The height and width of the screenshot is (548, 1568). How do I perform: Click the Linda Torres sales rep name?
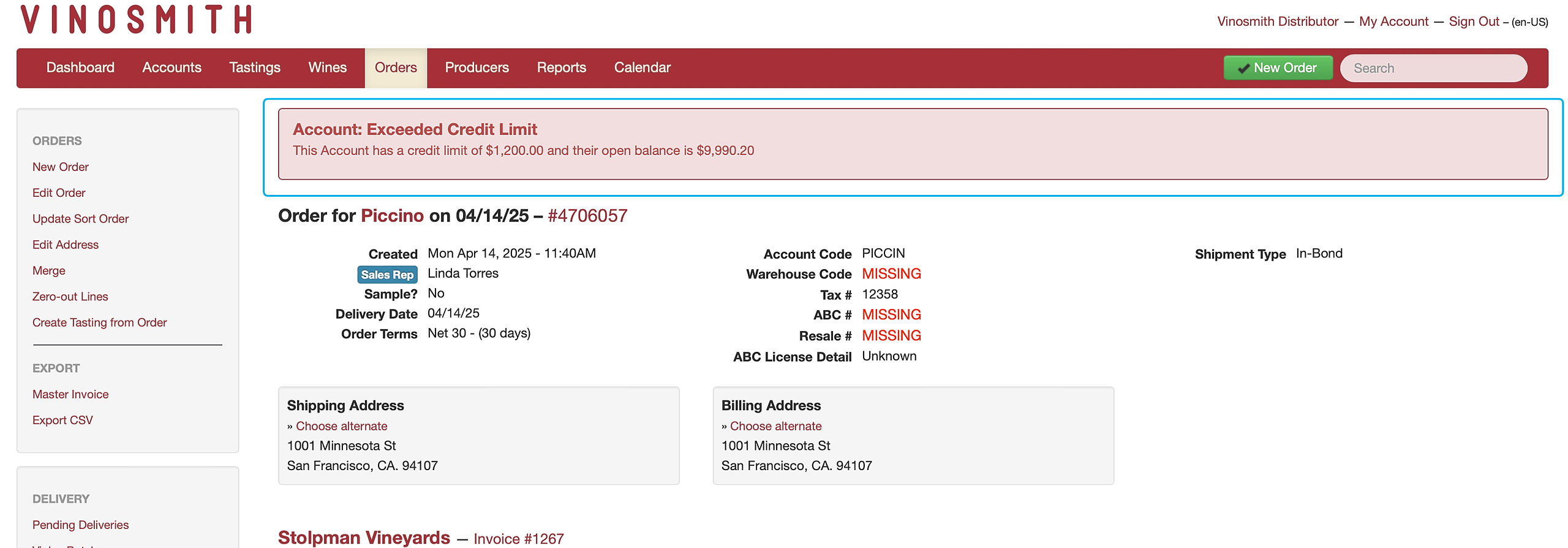[x=463, y=273]
